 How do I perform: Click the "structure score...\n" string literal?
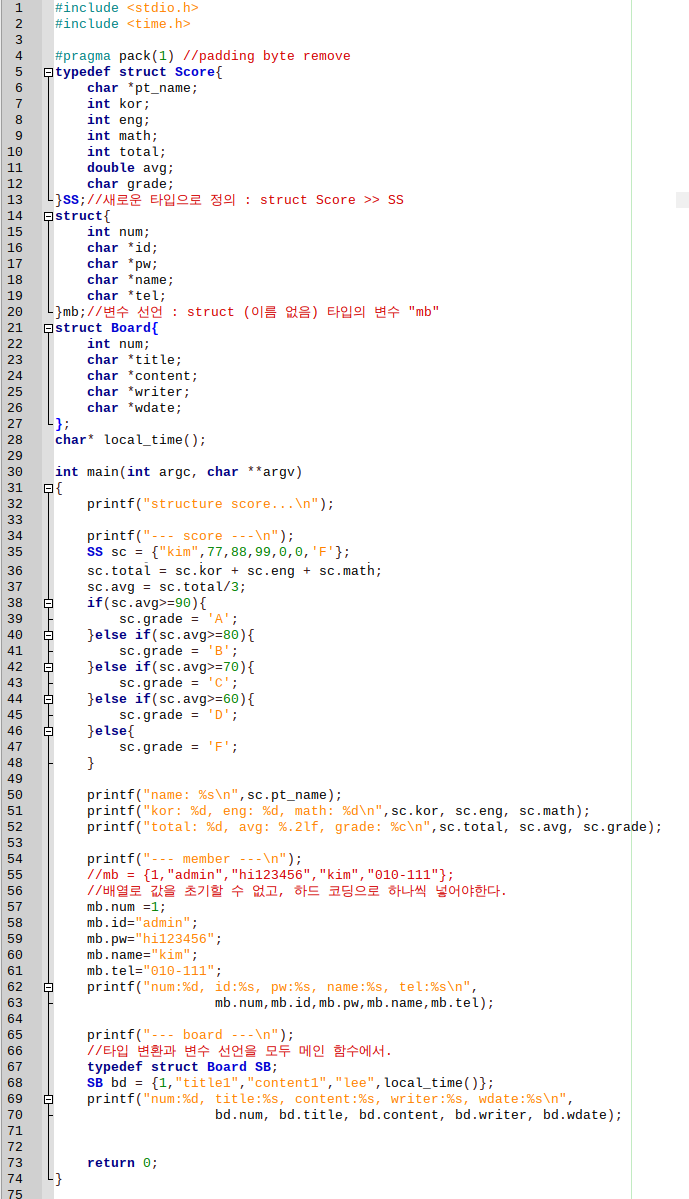coord(231,505)
